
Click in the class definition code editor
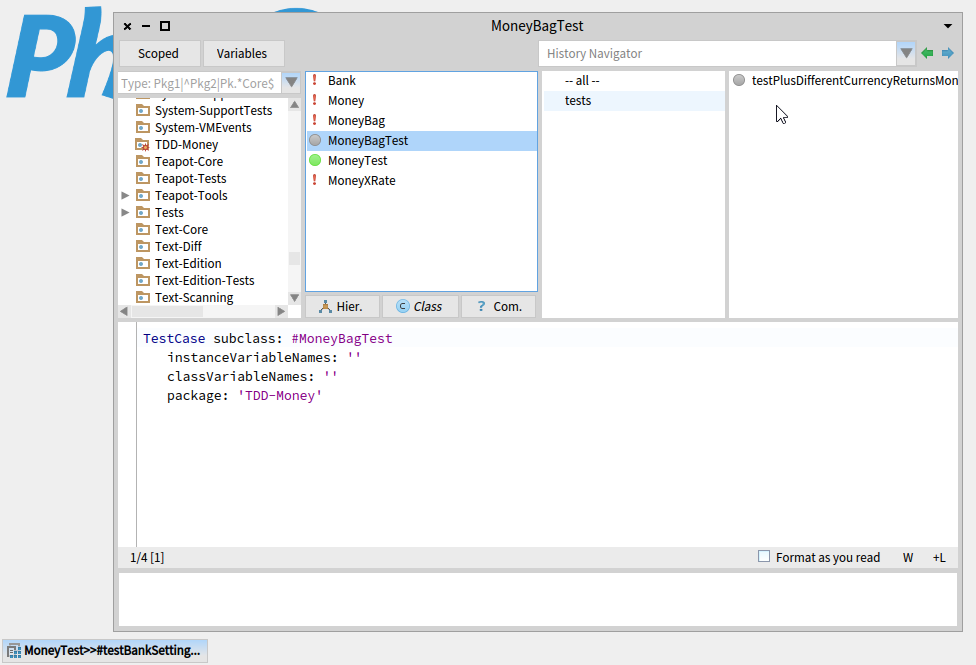click(x=547, y=435)
